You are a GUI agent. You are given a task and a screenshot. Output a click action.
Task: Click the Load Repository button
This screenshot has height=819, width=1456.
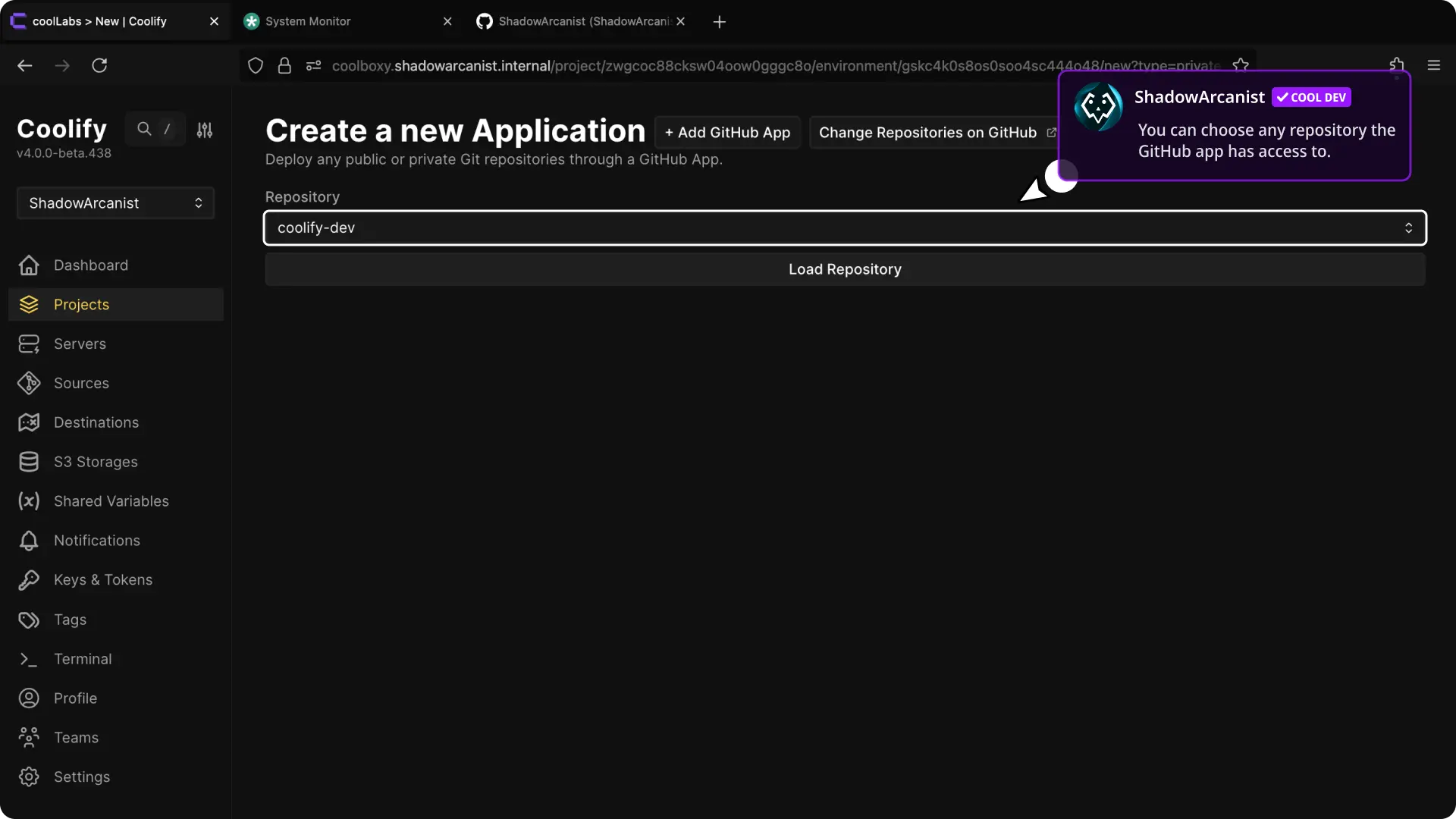point(845,270)
